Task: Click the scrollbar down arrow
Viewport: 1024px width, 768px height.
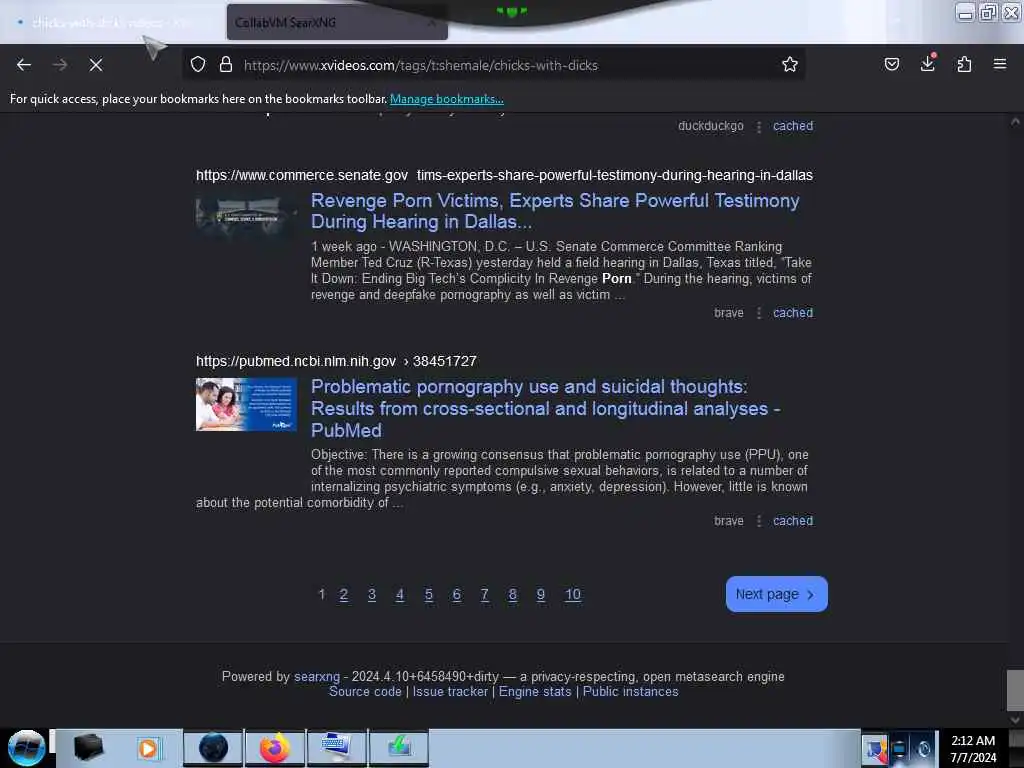Action: pos(1015,719)
